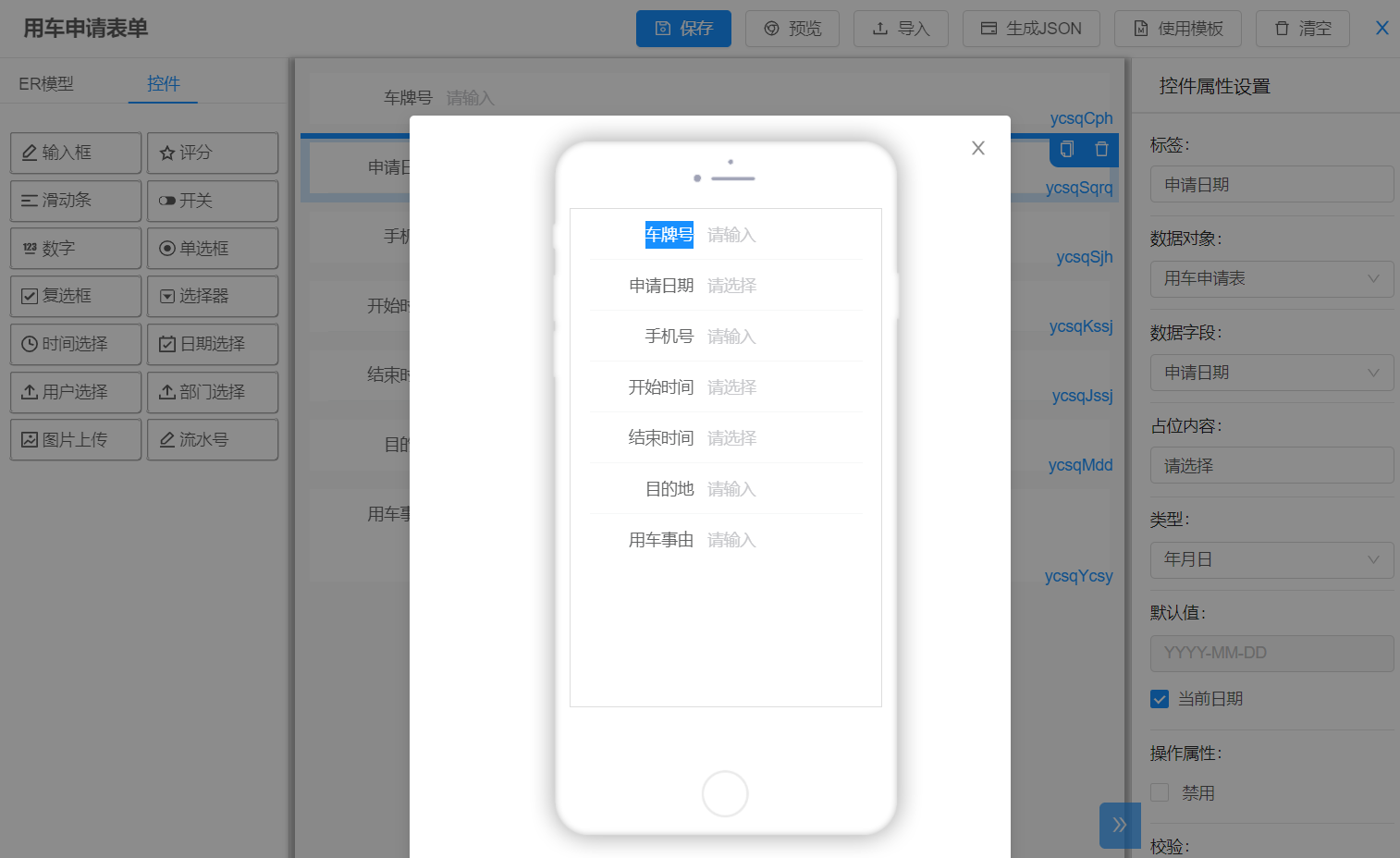The image size is (1400, 858).
Task: Uncheck the 当前日期 checkbox
Action: pyautogui.click(x=1160, y=699)
